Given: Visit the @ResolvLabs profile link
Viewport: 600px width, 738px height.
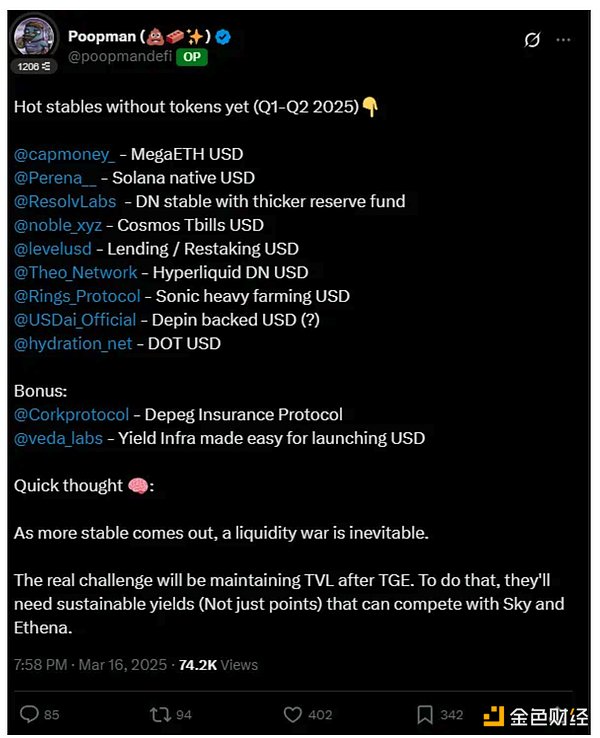Looking at the screenshot, I should pyautogui.click(x=65, y=201).
